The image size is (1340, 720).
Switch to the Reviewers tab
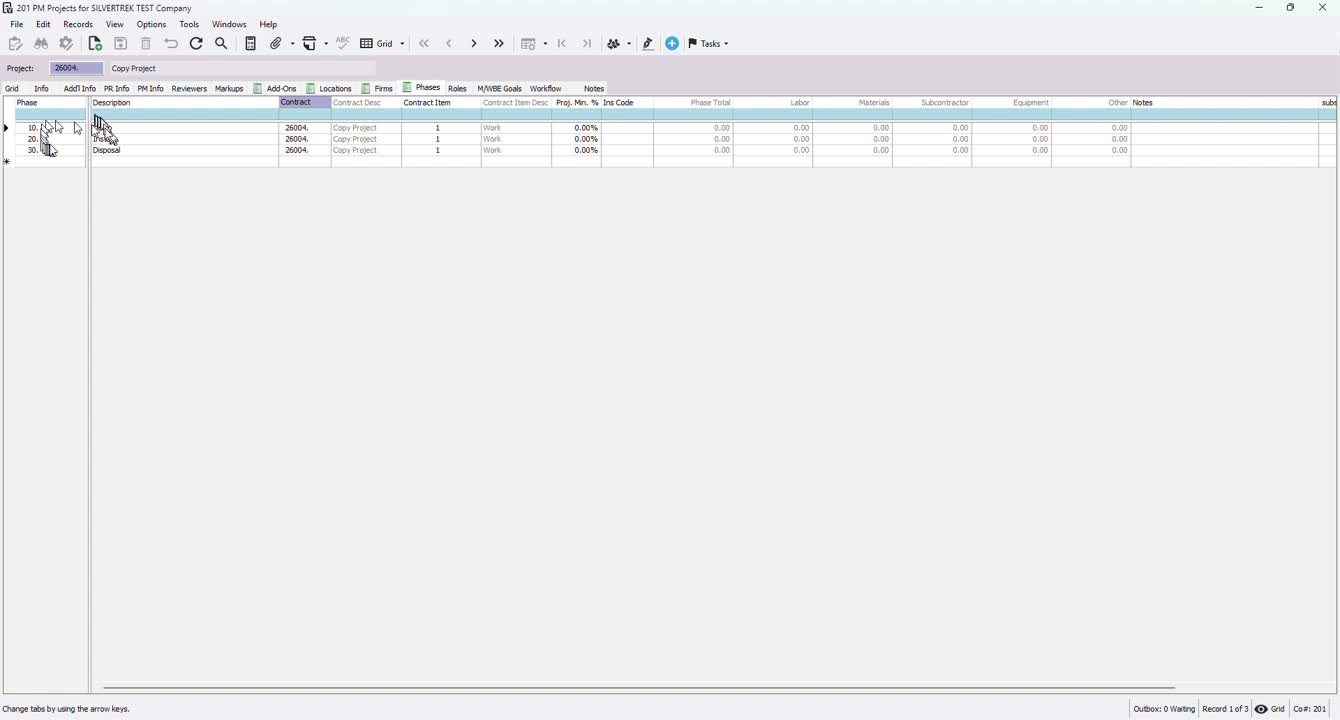pyautogui.click(x=189, y=89)
